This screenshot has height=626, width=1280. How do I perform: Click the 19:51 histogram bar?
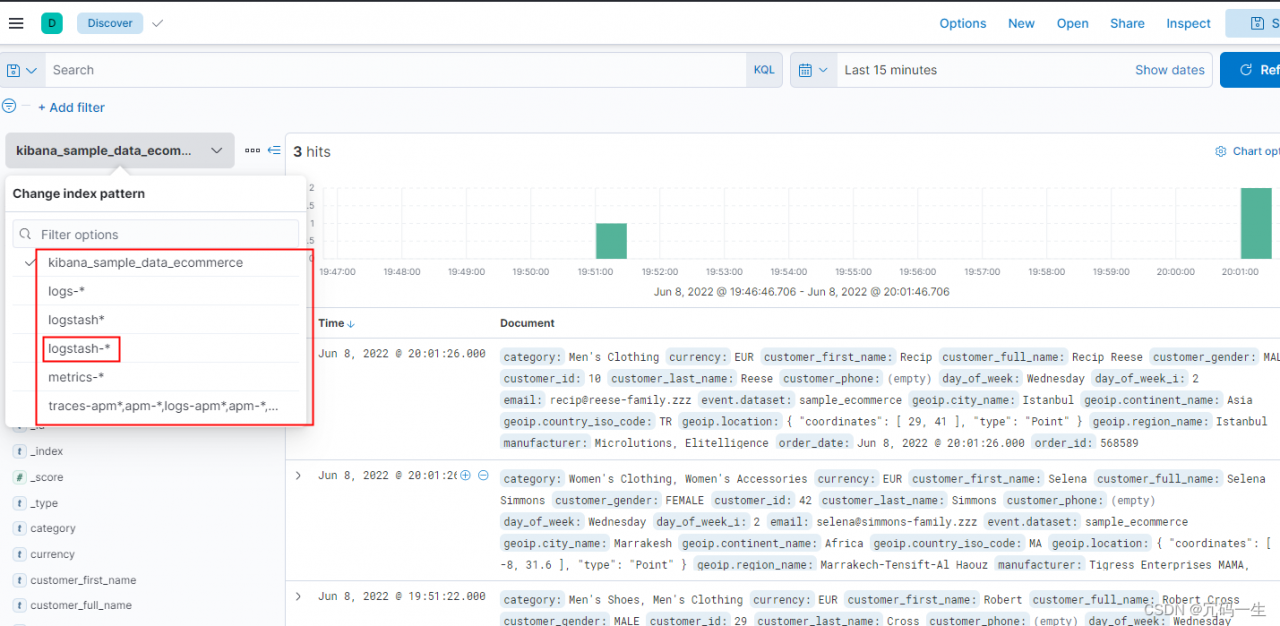coord(612,241)
